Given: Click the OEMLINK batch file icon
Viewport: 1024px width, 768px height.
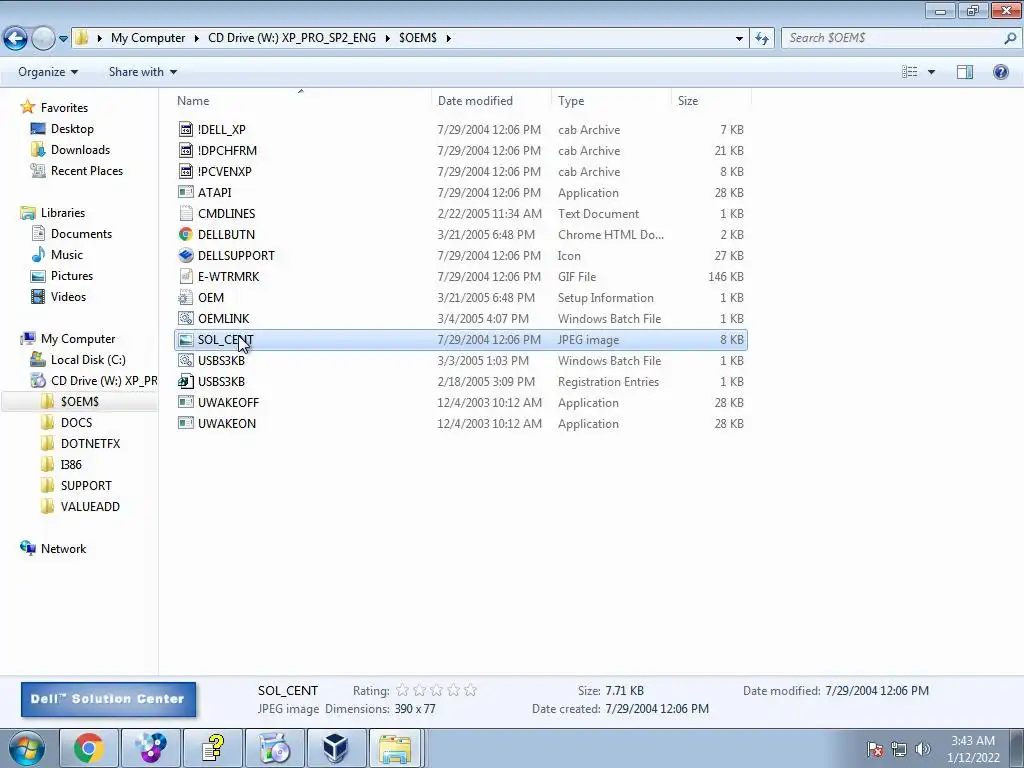Looking at the screenshot, I should click(186, 318).
